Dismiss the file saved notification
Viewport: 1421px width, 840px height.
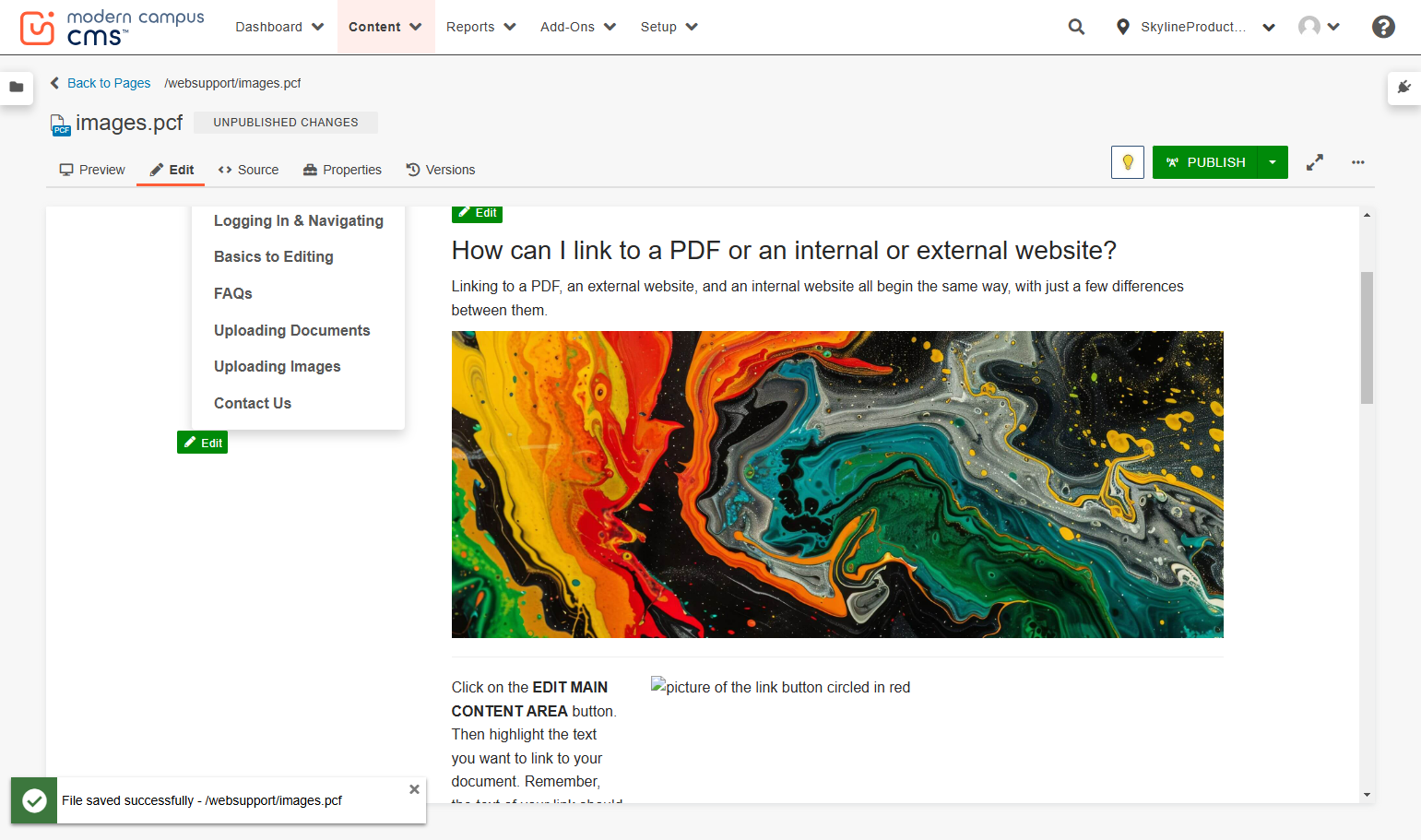click(414, 789)
